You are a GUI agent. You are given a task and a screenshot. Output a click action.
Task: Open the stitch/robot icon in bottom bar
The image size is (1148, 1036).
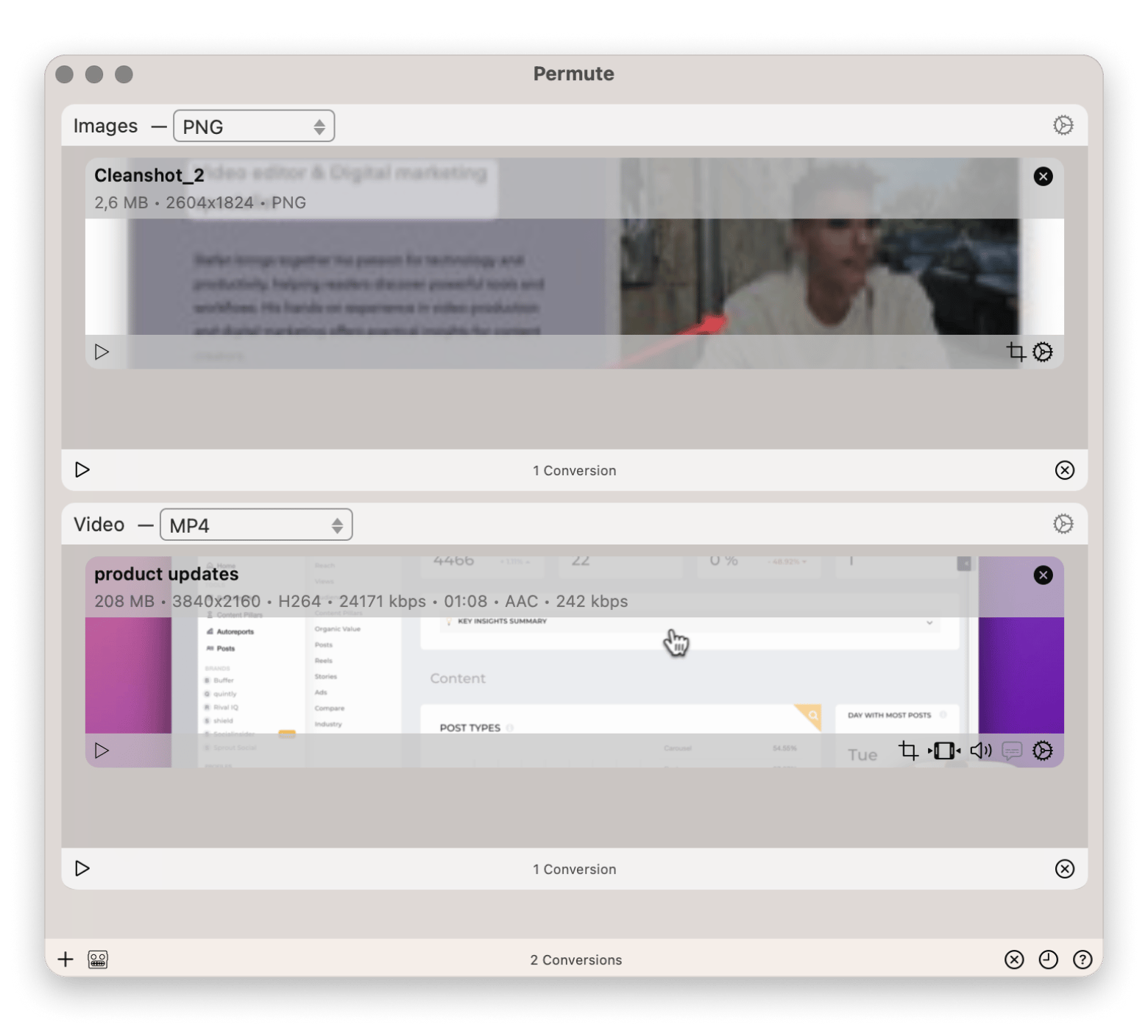98,959
